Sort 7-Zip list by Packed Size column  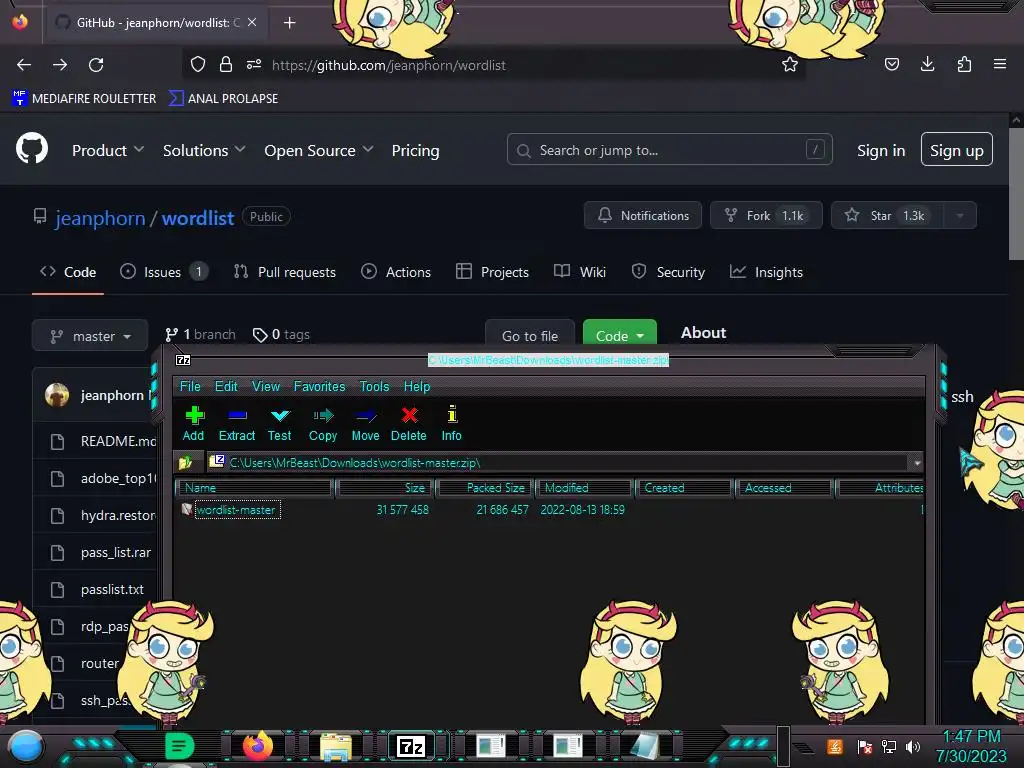[486, 488]
